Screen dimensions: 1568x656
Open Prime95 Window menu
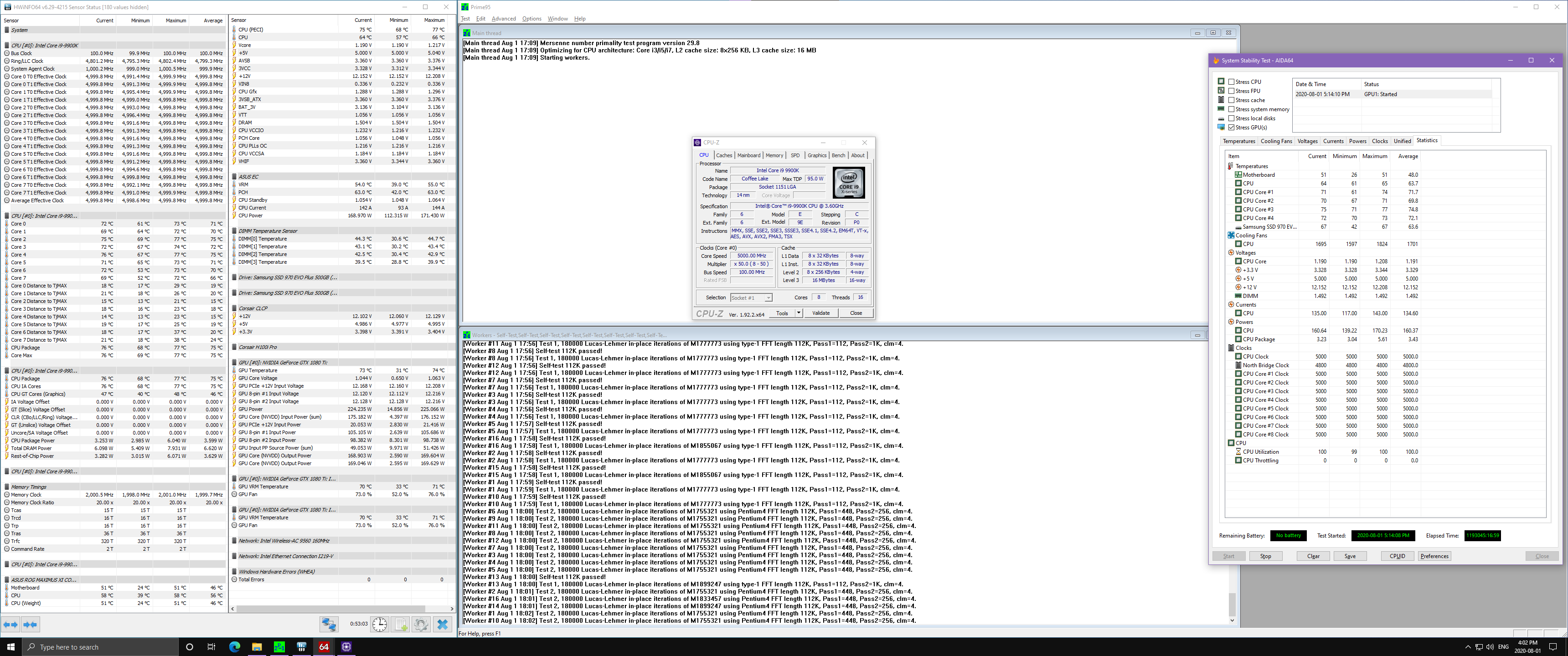point(557,18)
